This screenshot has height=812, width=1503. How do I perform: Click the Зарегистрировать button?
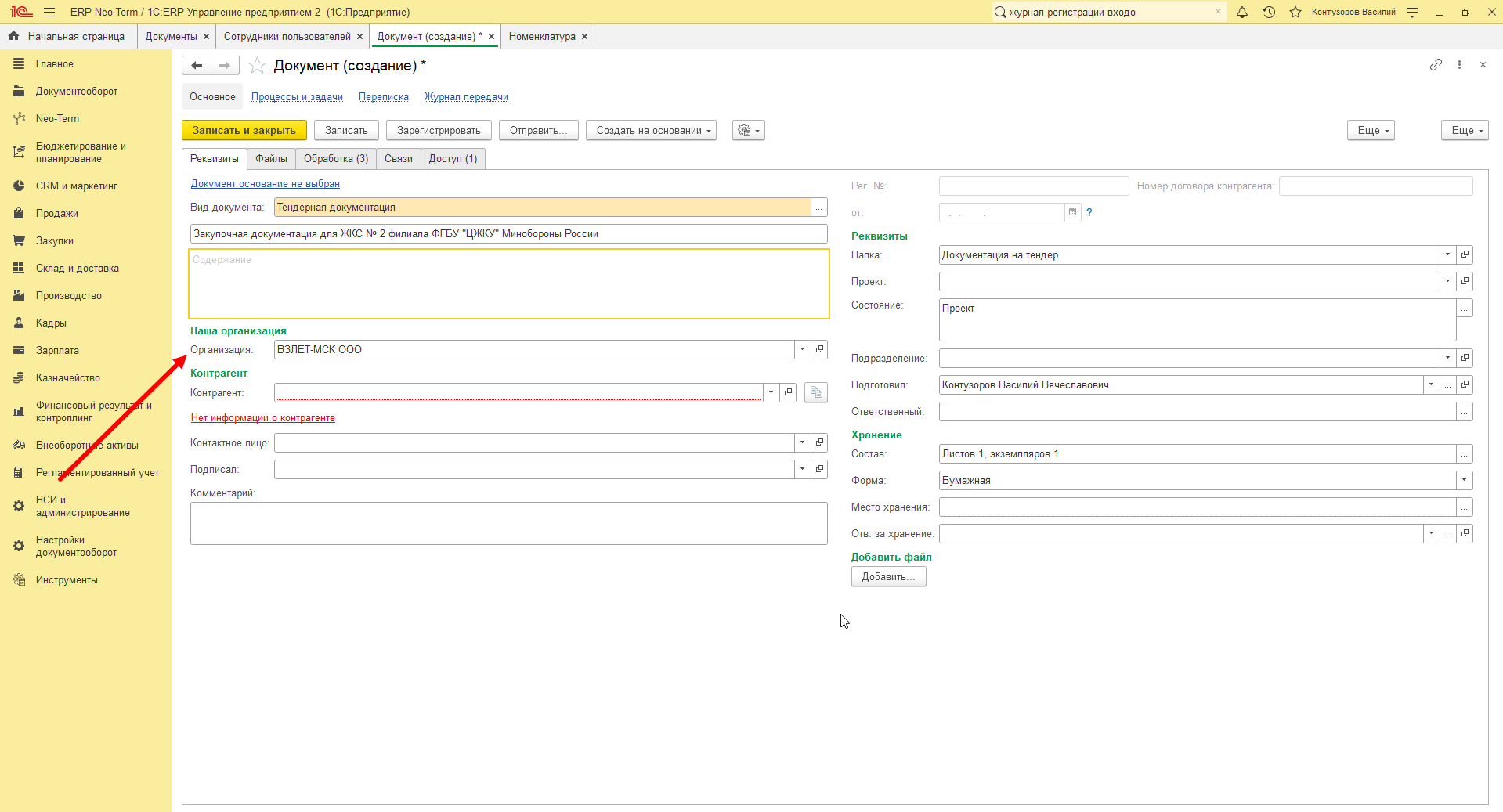(x=439, y=131)
